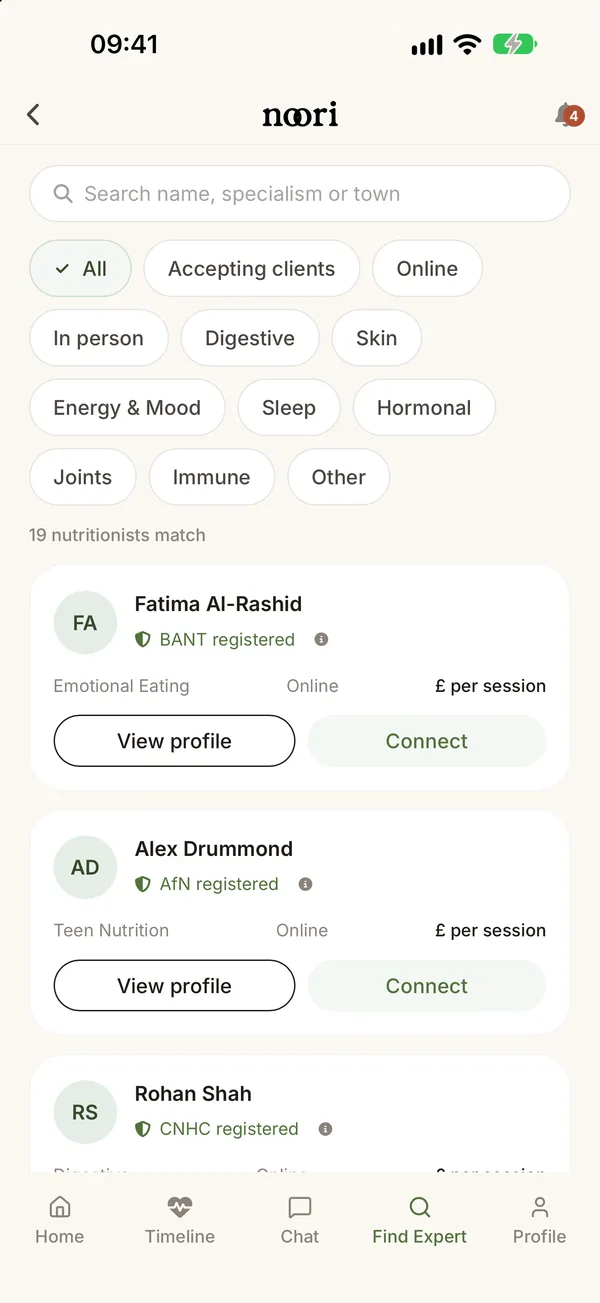Switch to the Timeline tab
The width and height of the screenshot is (600, 1303).
tap(180, 1221)
